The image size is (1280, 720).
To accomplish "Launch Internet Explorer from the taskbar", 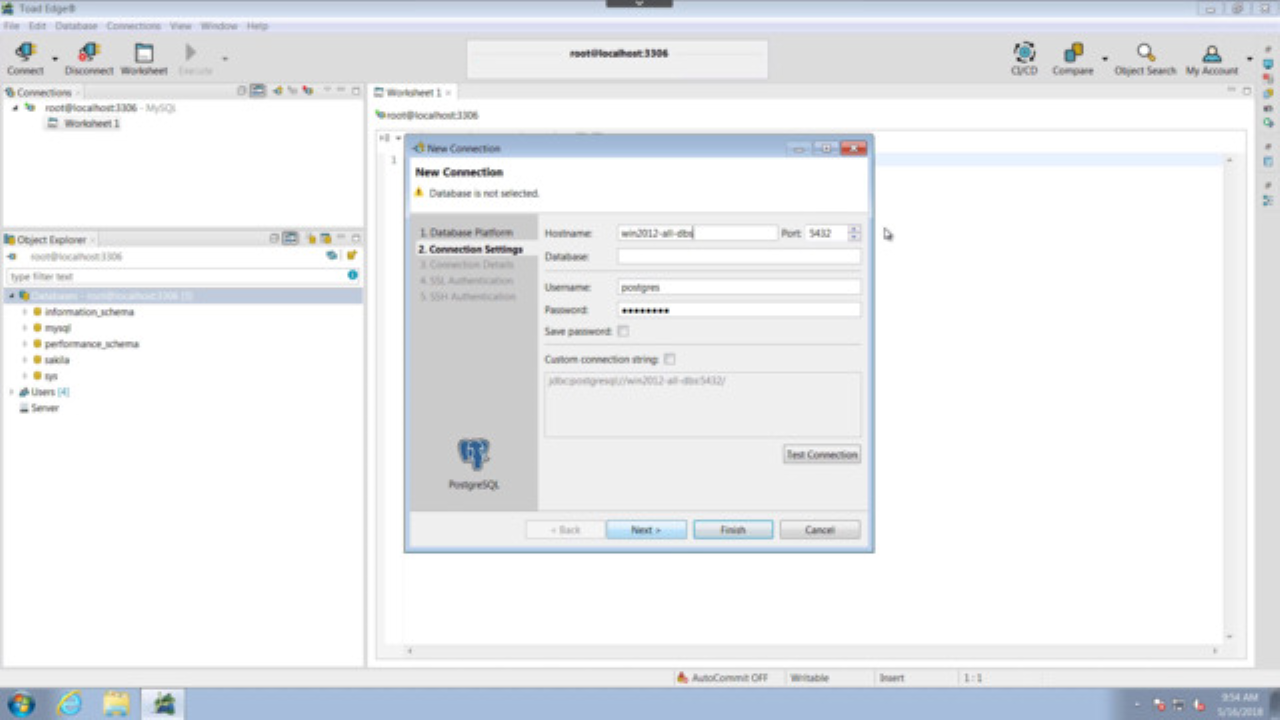I will pyautogui.click(x=69, y=704).
